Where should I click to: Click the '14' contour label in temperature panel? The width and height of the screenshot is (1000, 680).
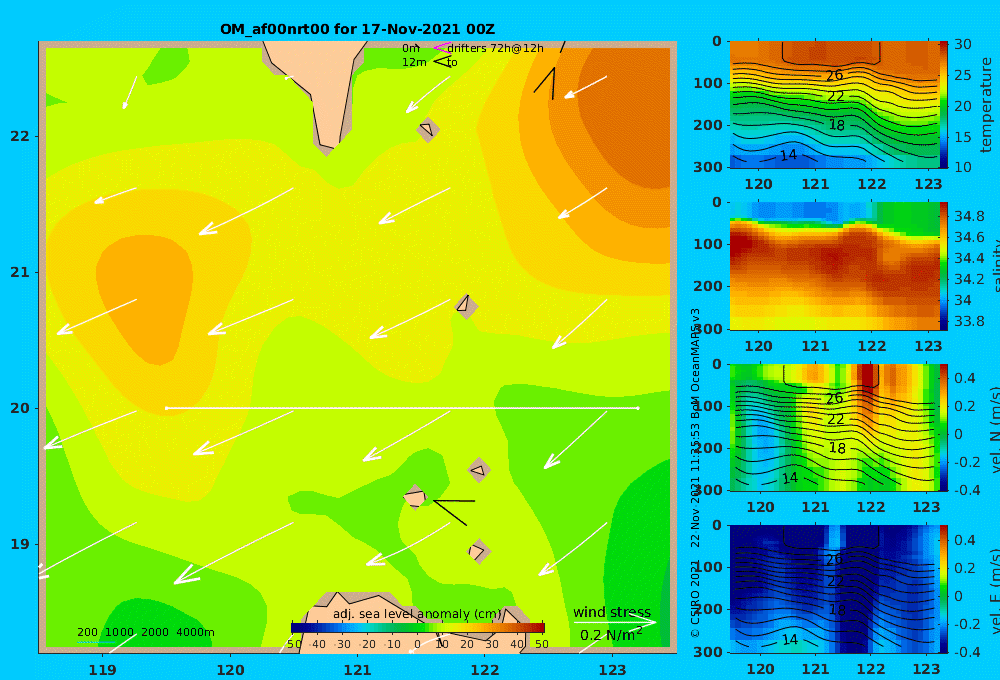(x=788, y=155)
